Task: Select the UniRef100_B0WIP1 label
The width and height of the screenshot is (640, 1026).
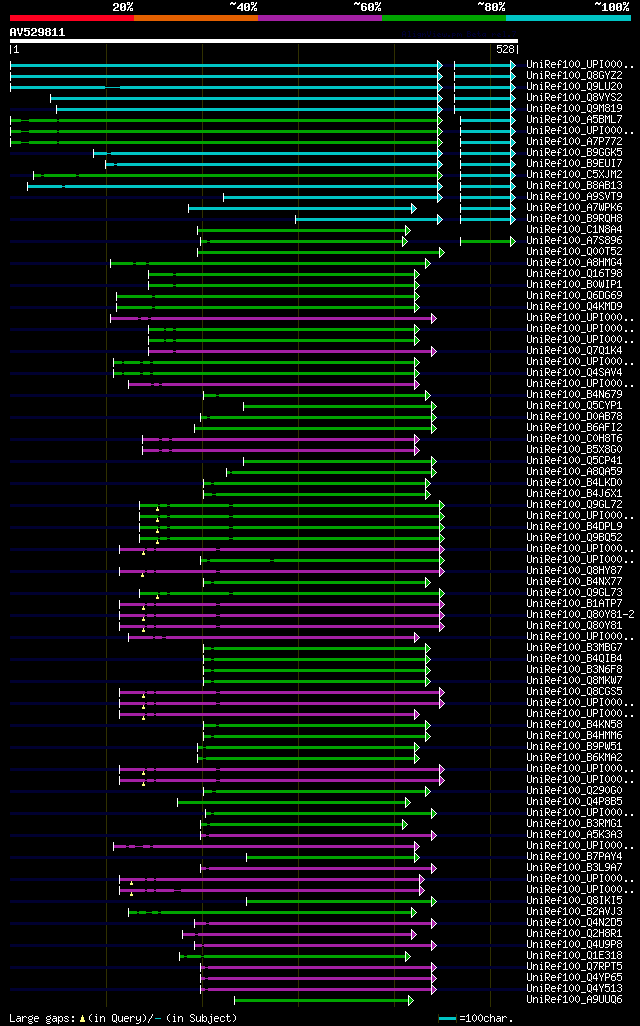Action: tap(575, 285)
